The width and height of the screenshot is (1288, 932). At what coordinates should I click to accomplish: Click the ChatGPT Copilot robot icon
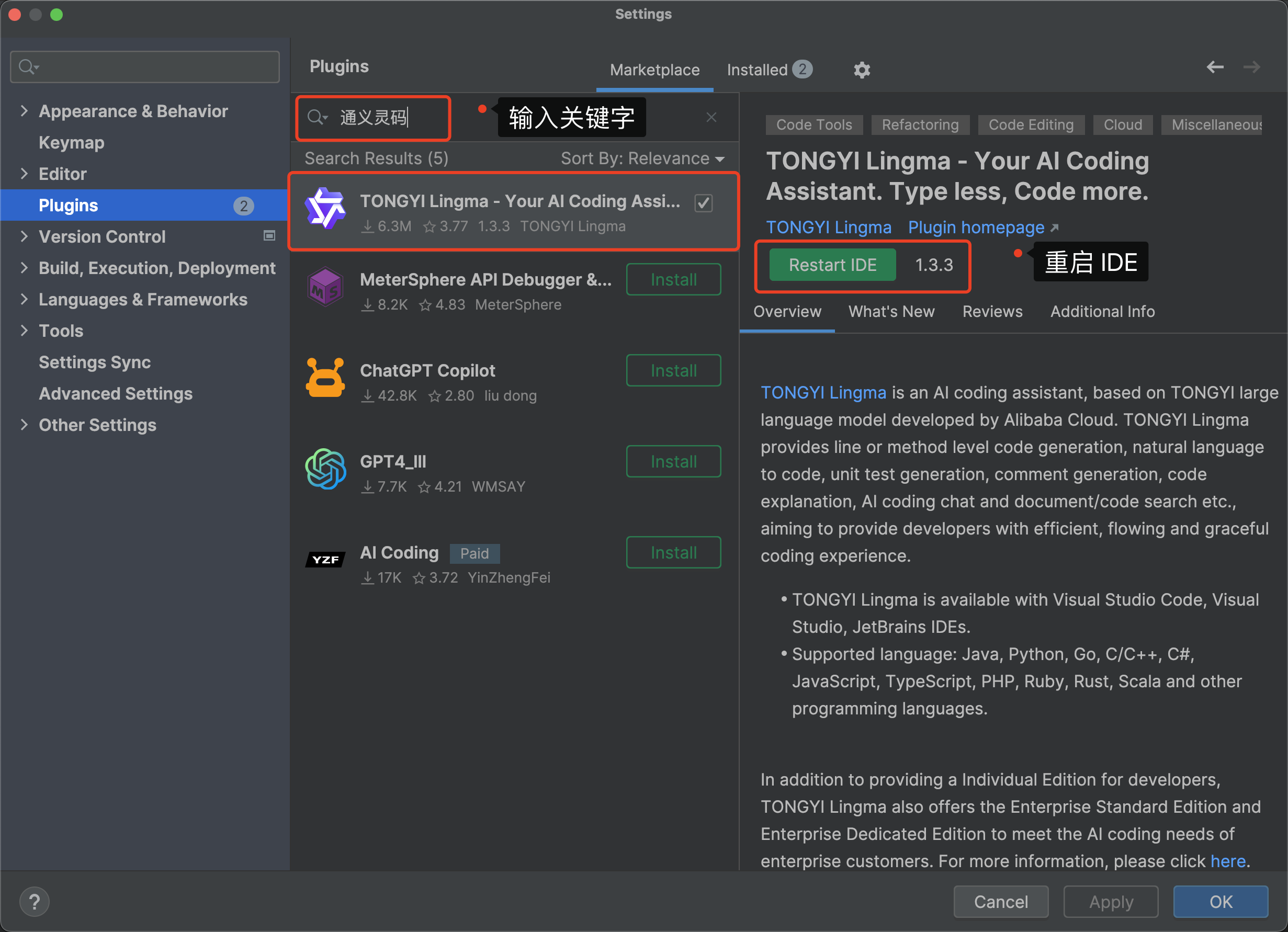(x=325, y=377)
